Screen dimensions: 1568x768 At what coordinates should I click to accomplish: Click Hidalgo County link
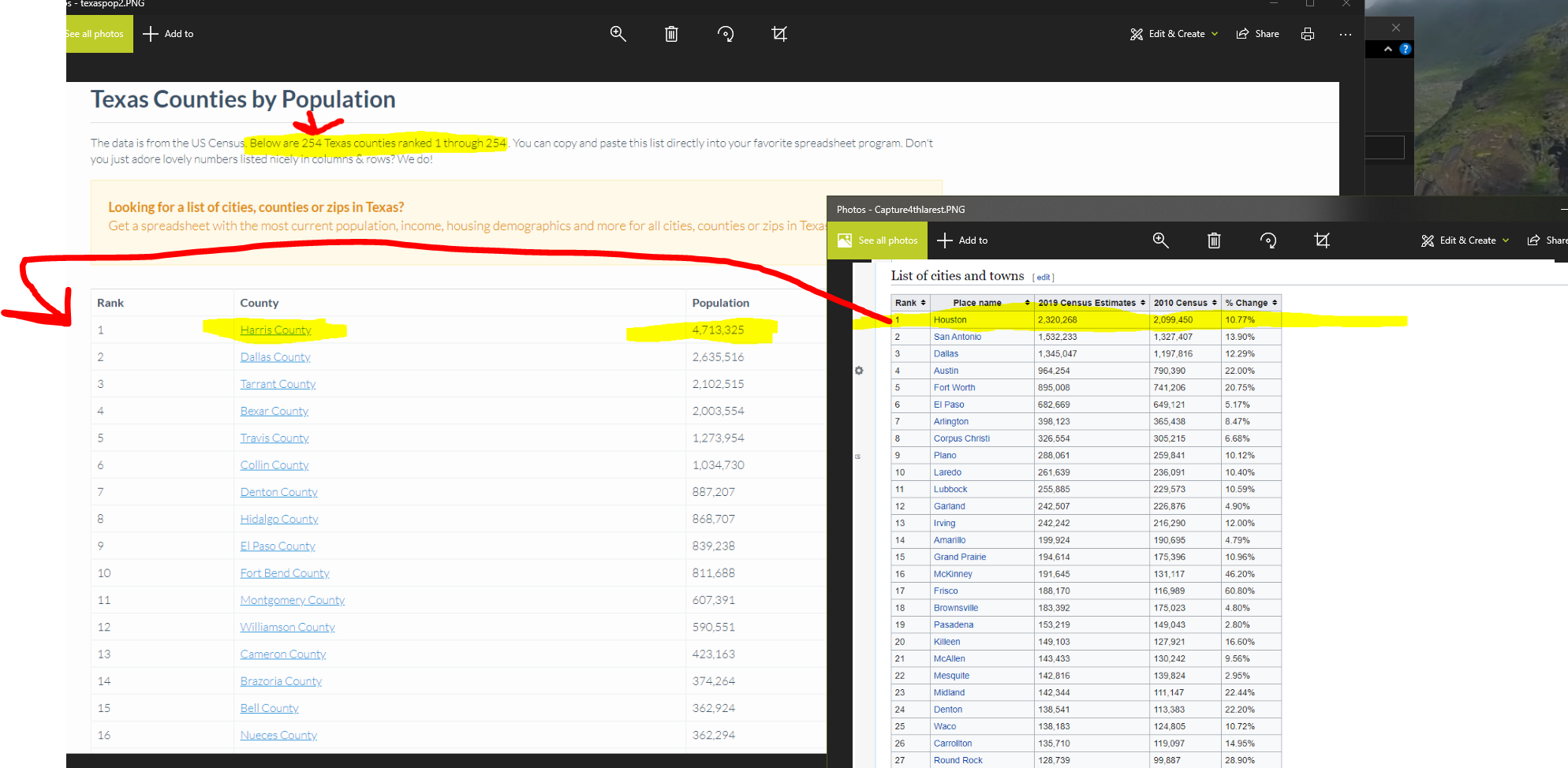coord(279,519)
